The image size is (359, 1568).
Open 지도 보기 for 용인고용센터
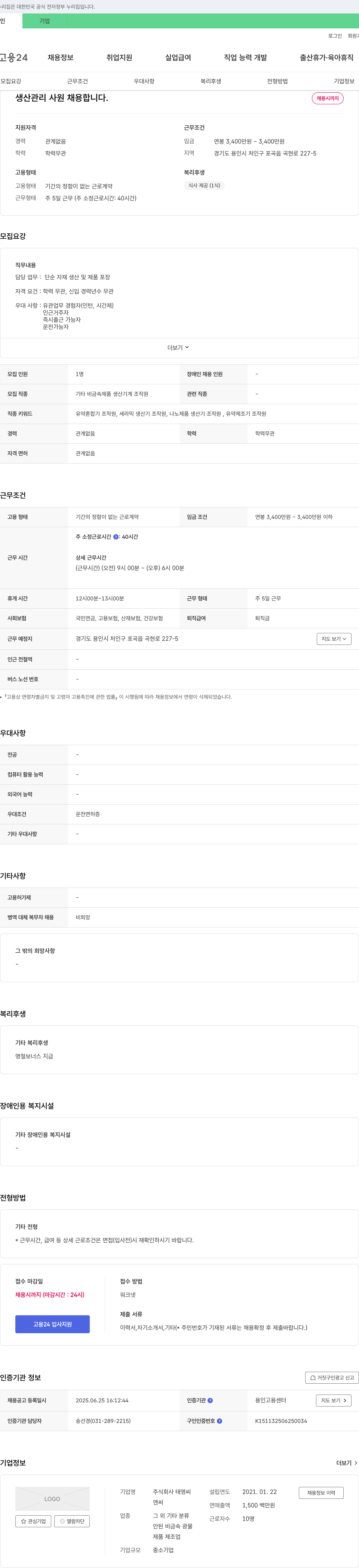point(334,1401)
